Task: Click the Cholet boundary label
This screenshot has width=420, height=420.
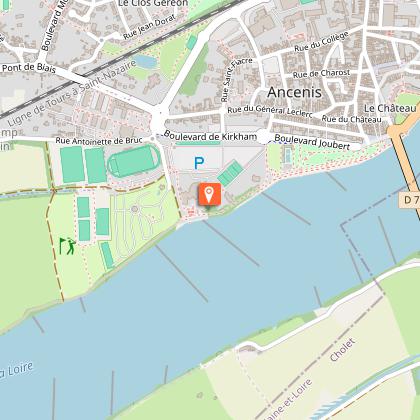Action: coord(342,350)
